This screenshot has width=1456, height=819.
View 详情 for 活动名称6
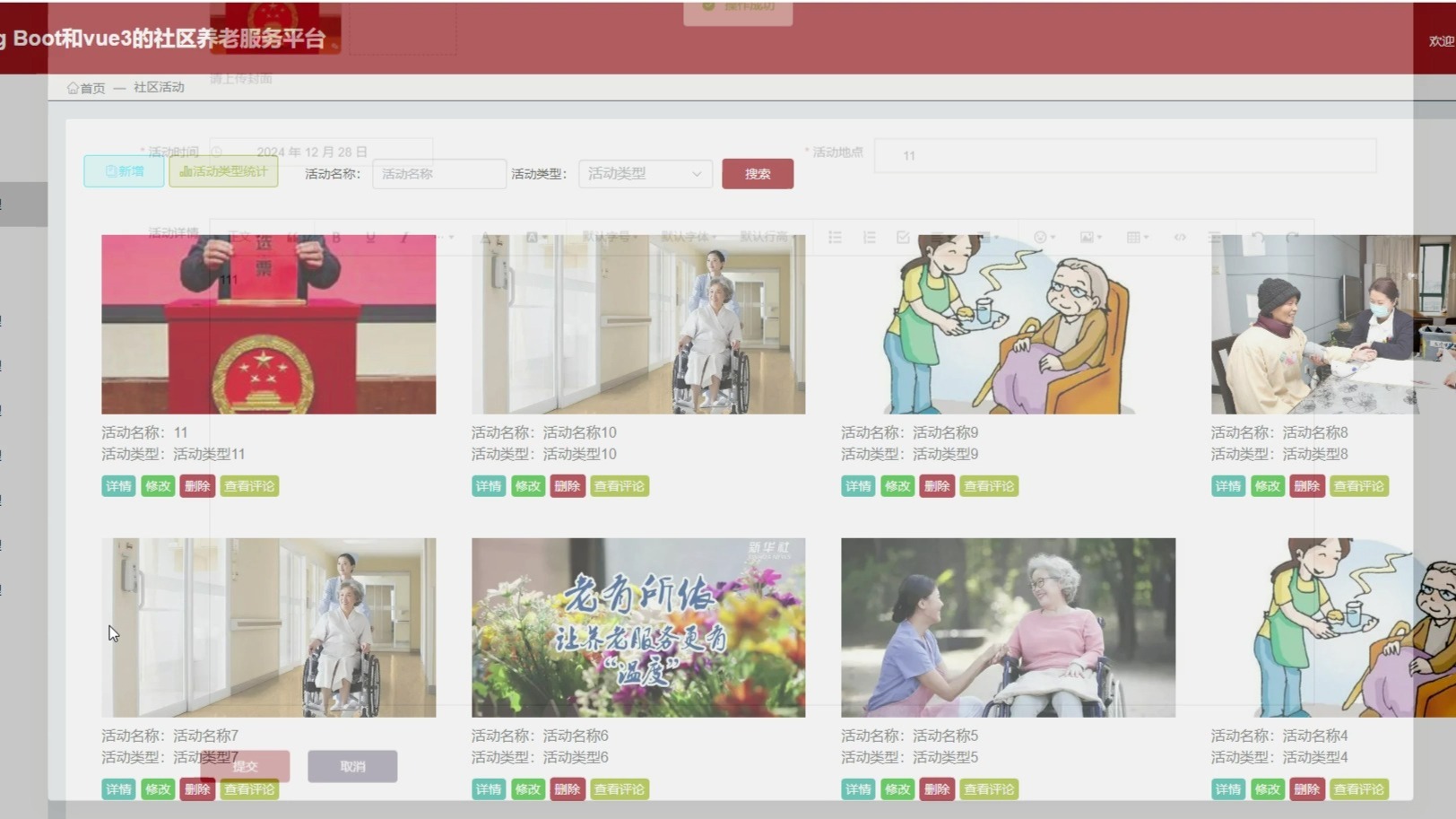tap(489, 789)
